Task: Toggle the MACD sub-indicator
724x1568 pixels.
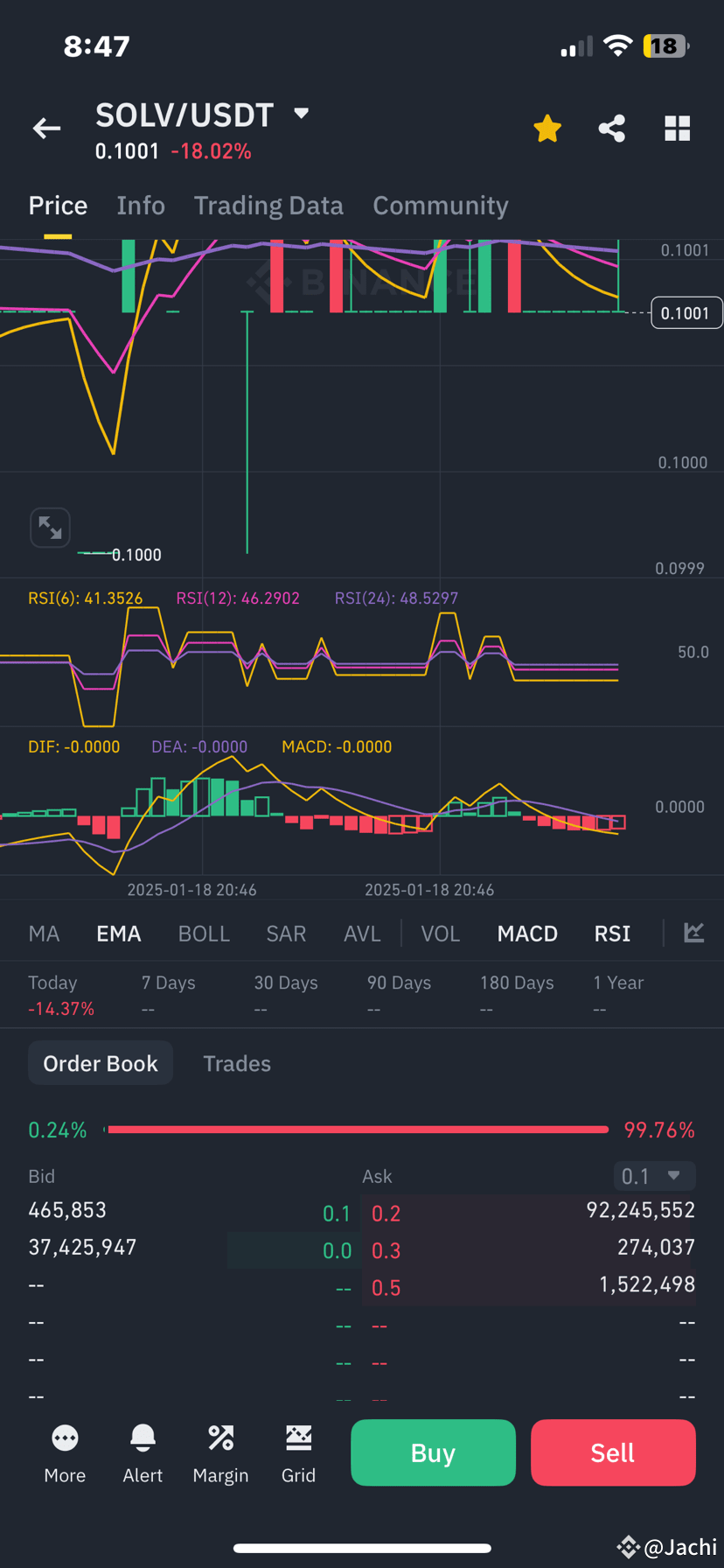Action: (527, 934)
